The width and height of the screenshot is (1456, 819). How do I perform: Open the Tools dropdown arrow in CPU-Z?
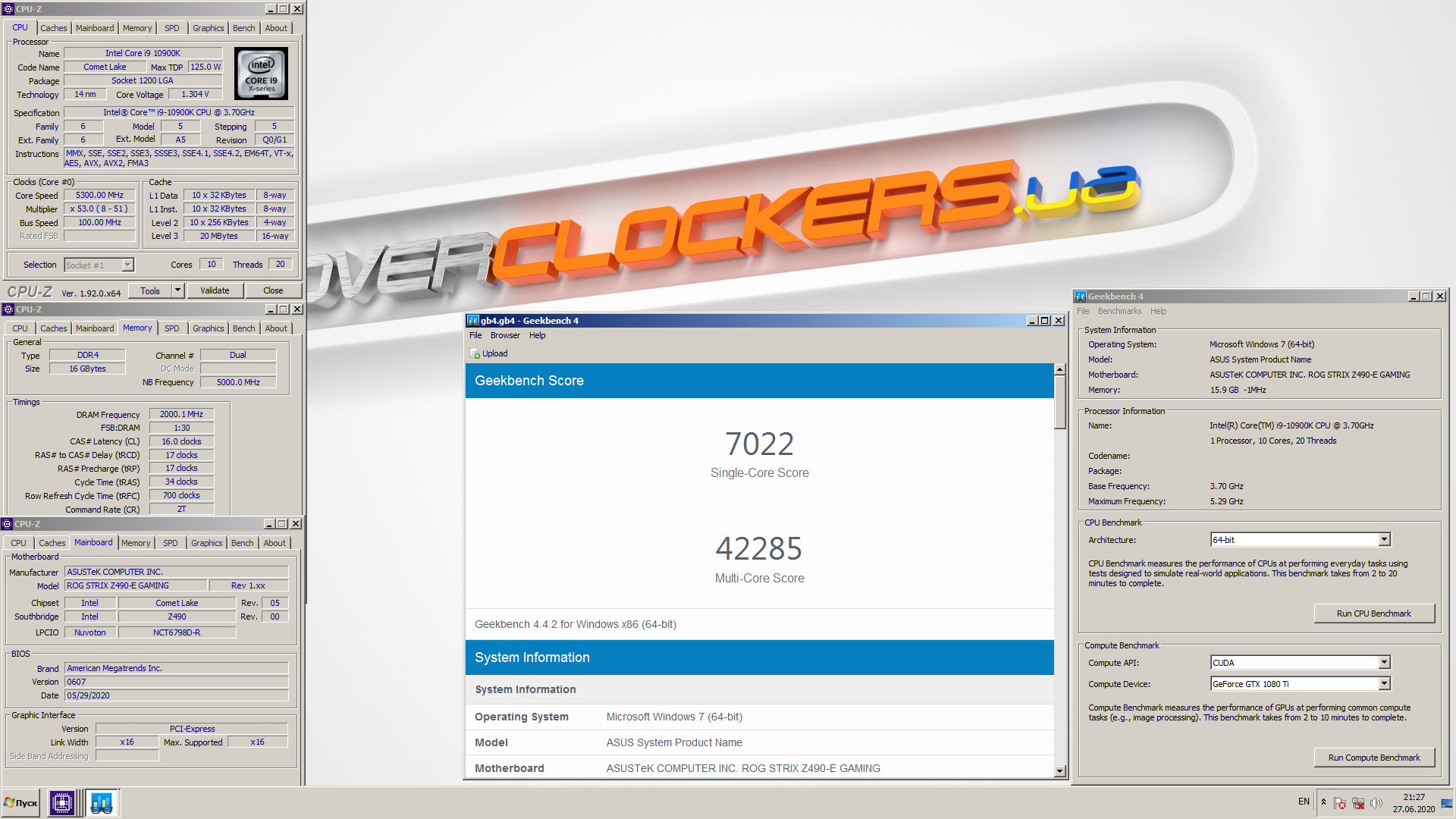(177, 290)
